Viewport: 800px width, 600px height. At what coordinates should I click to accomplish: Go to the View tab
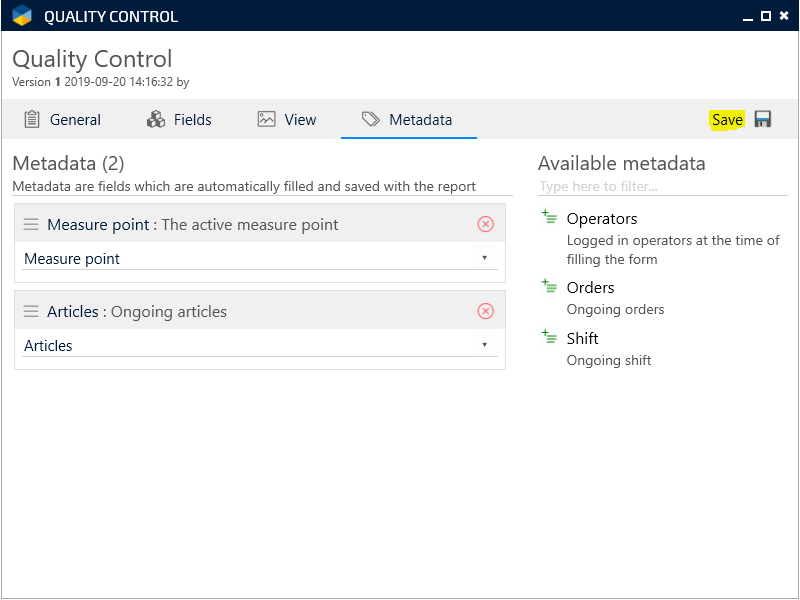click(x=286, y=120)
